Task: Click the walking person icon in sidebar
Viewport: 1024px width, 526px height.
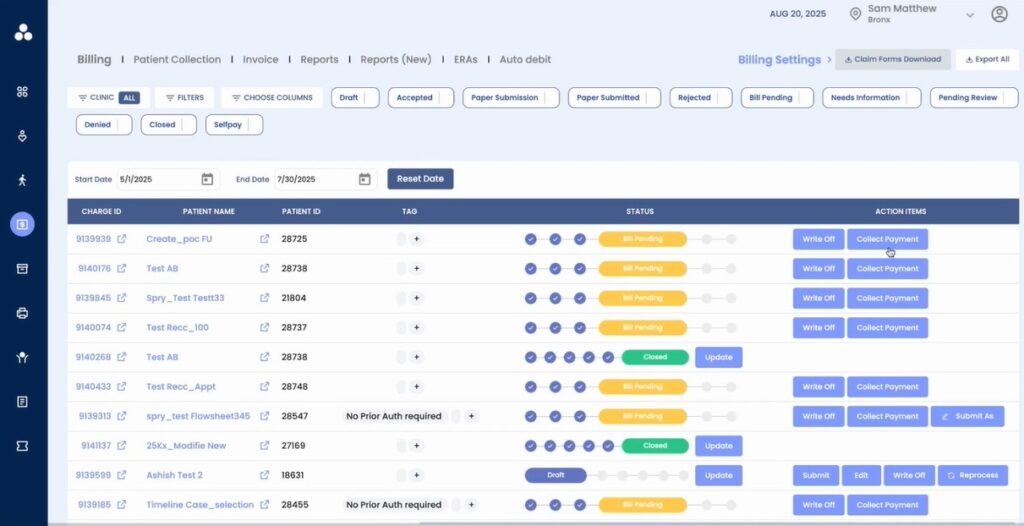Action: click(22, 180)
